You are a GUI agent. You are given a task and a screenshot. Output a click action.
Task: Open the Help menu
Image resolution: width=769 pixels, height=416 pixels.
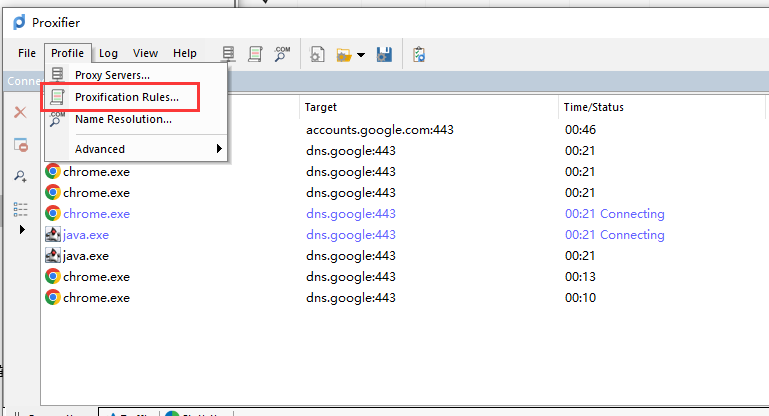pos(185,53)
